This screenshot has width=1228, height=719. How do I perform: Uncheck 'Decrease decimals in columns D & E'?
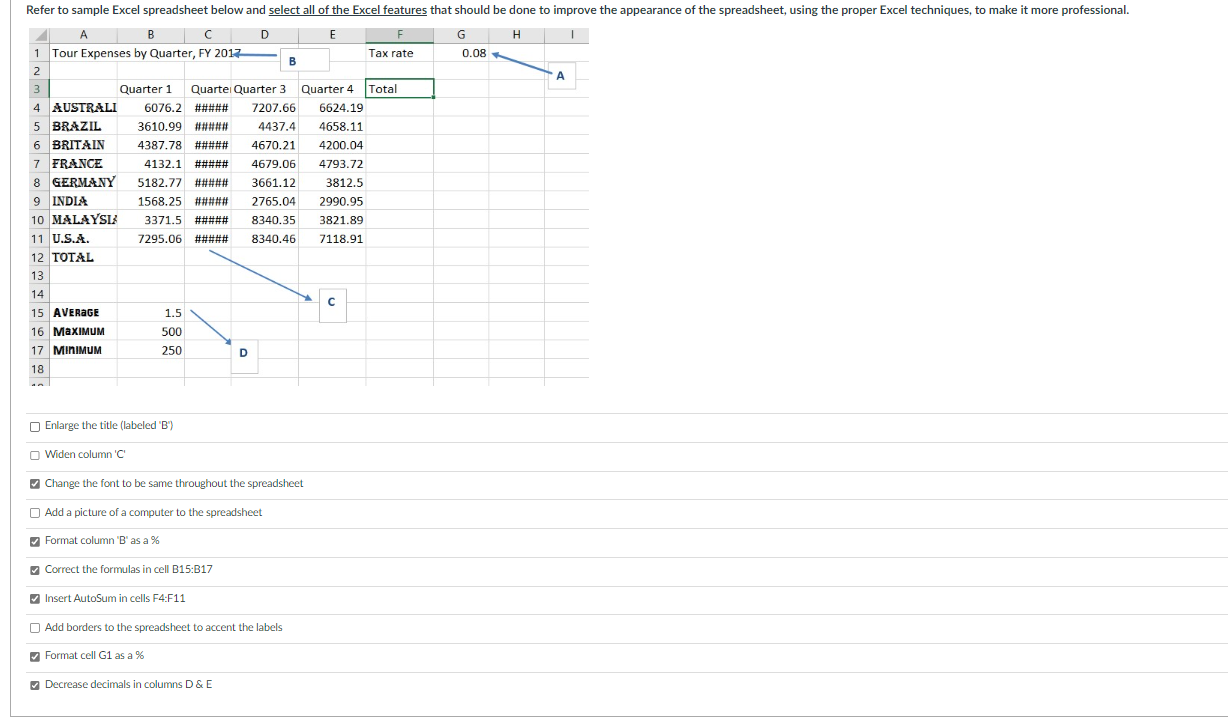pyautogui.click(x=34, y=685)
